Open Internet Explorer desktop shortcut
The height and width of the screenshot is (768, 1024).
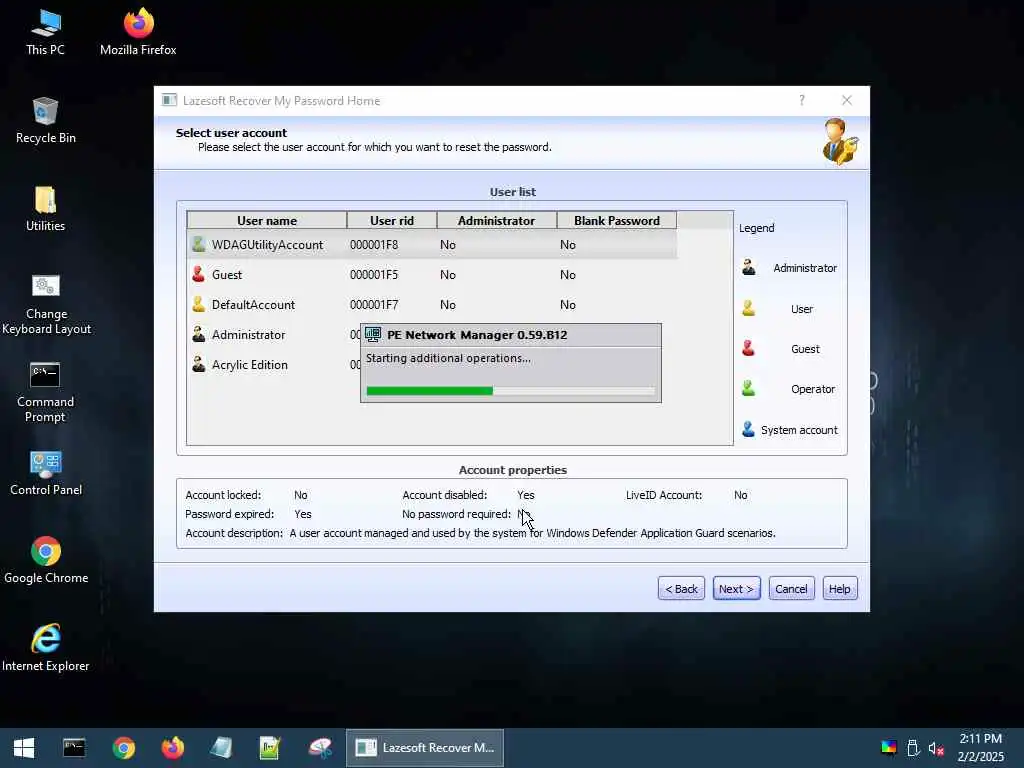click(46, 648)
